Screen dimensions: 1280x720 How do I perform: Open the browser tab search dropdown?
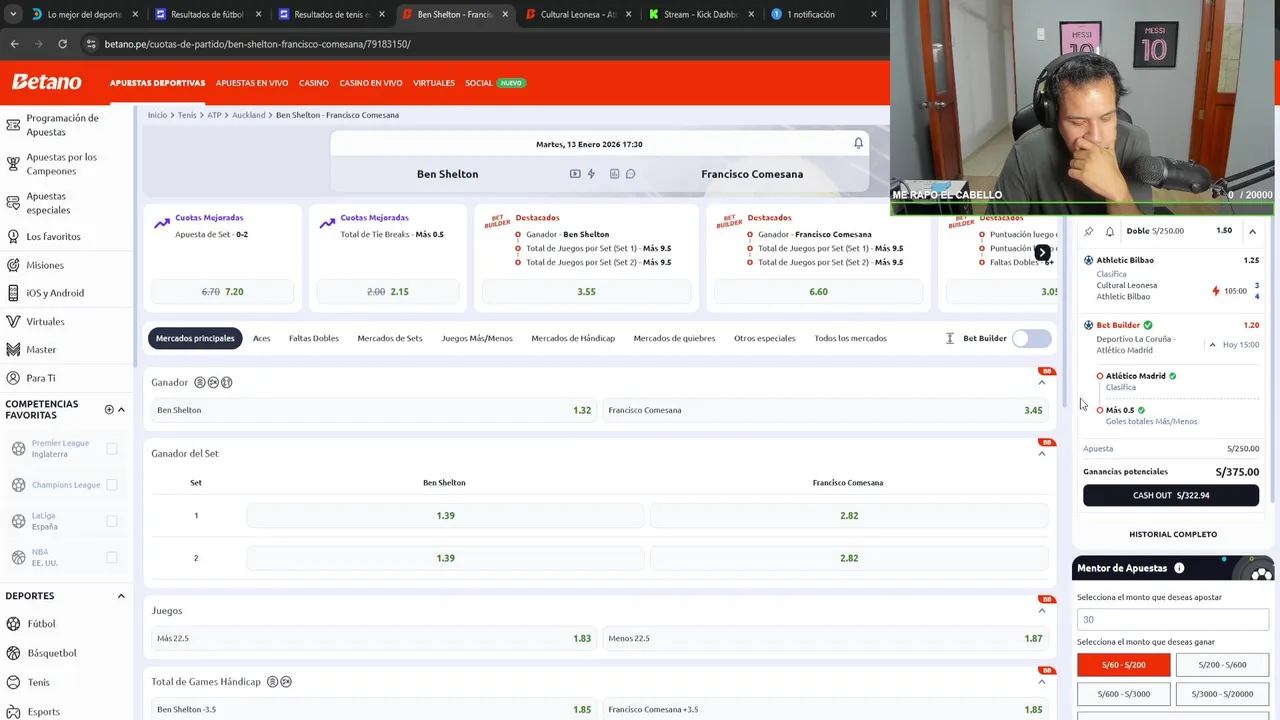pos(12,14)
